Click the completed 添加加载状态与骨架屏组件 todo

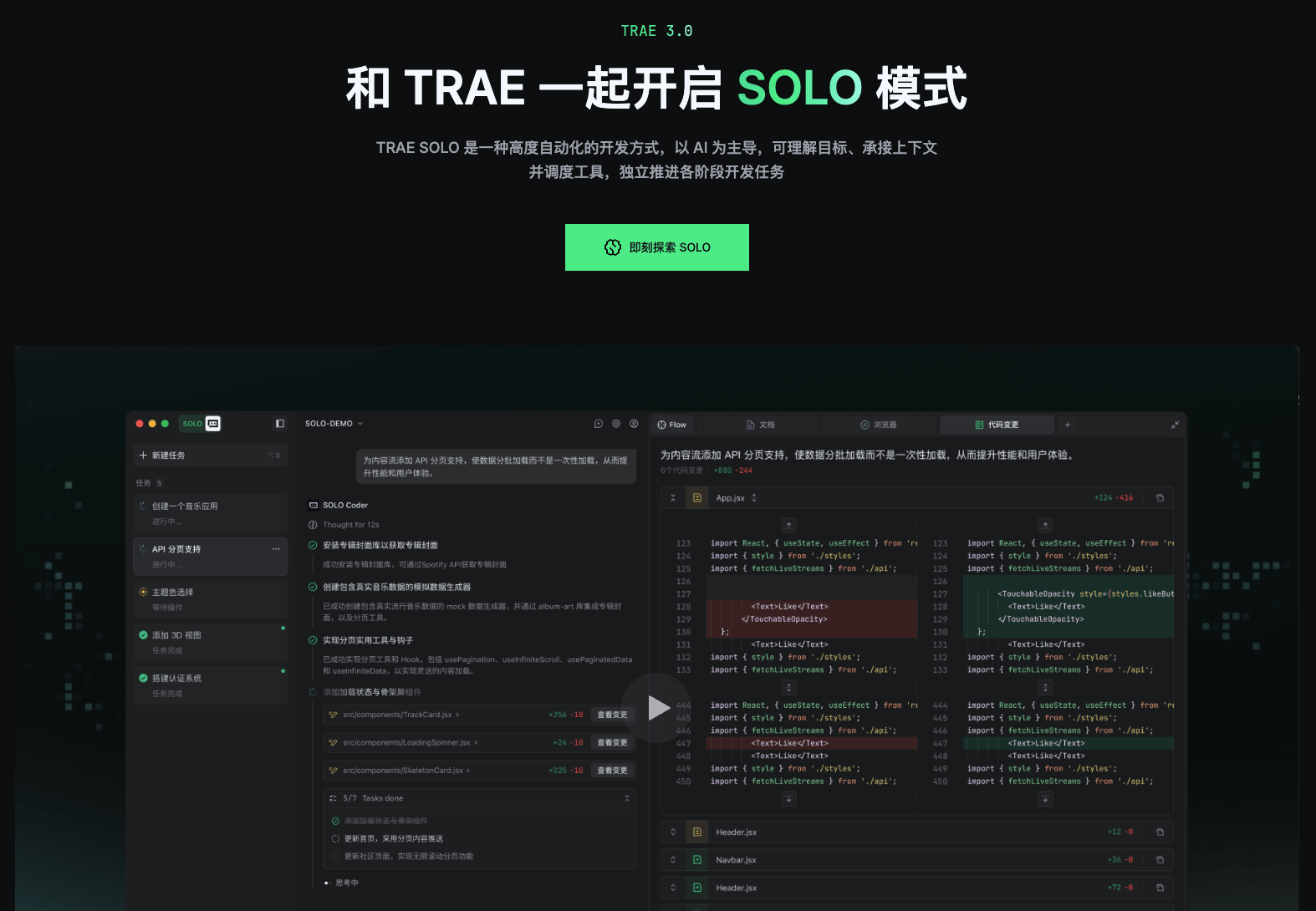click(x=385, y=821)
